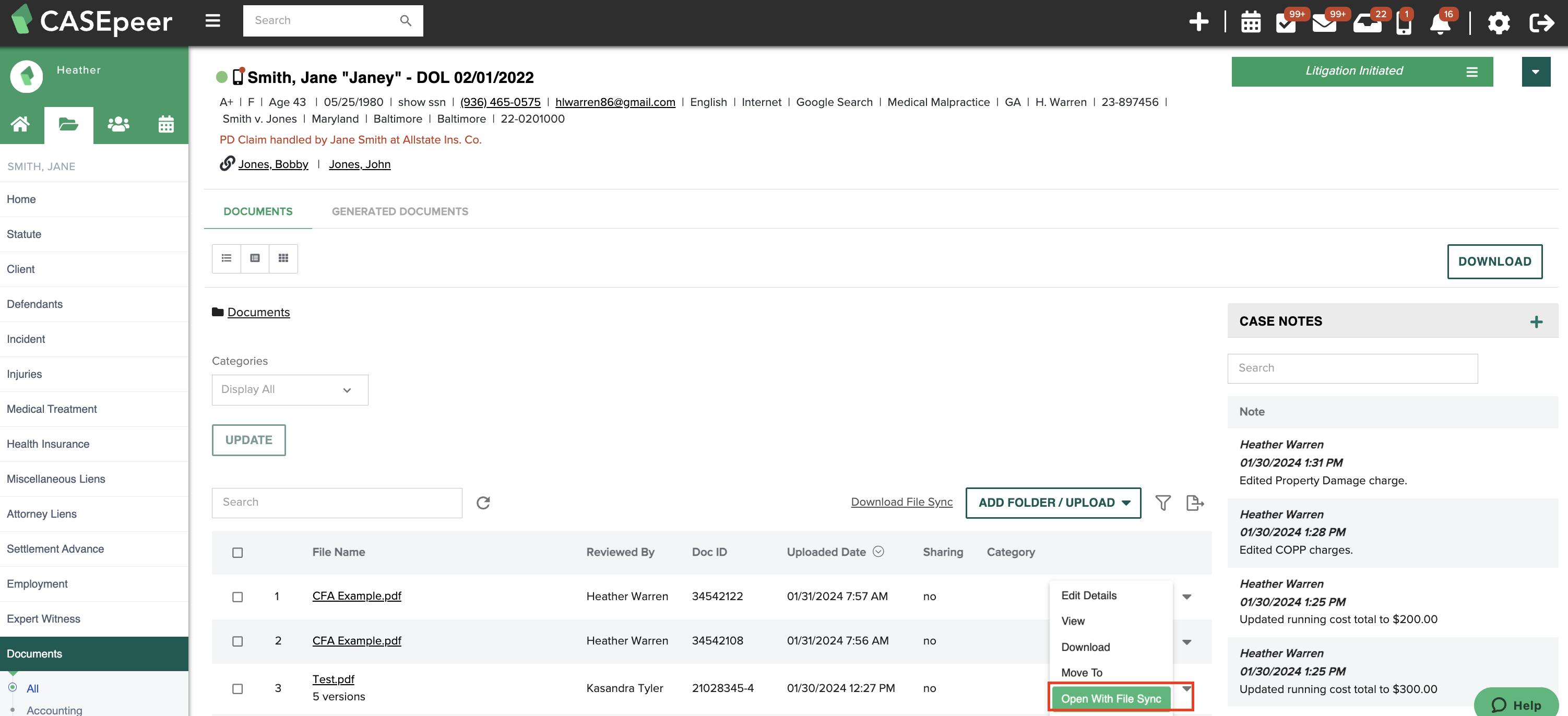Click the Download button

1494,261
